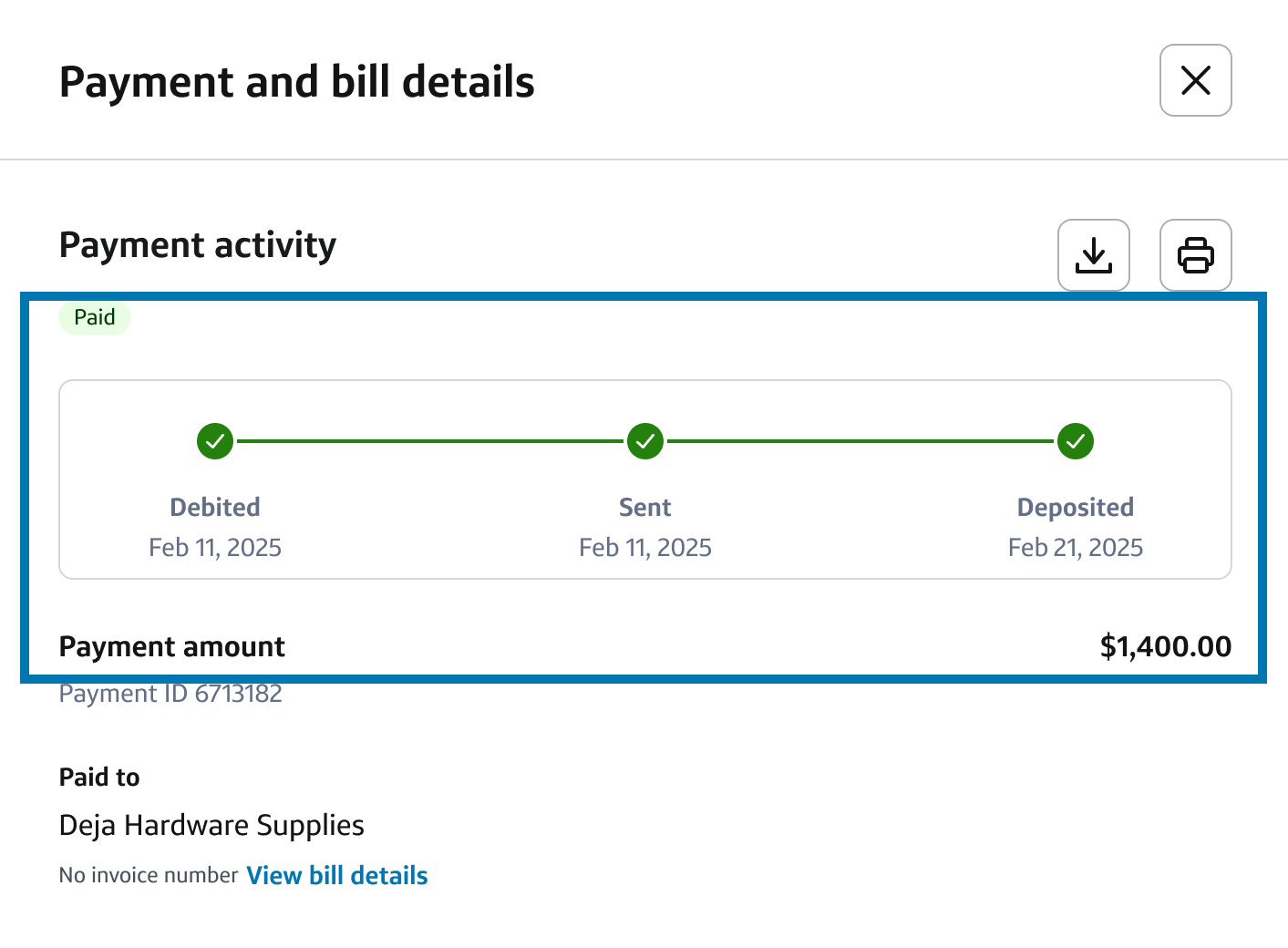This screenshot has width=1288, height=948.
Task: Click the Deja Hardware Supplies payee name
Action: (211, 825)
